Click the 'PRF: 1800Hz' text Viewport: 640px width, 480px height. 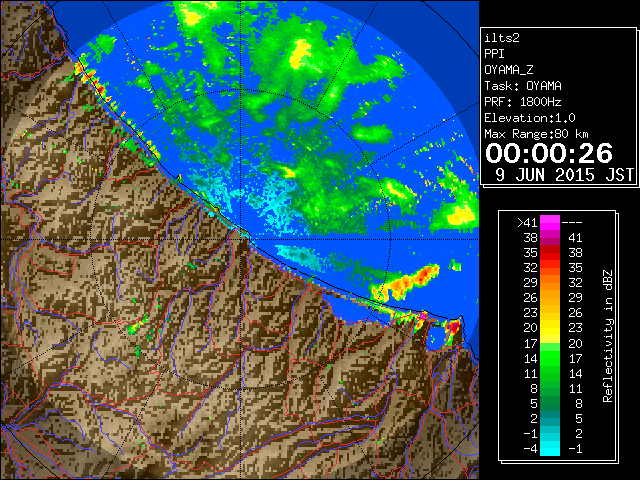click(x=523, y=102)
